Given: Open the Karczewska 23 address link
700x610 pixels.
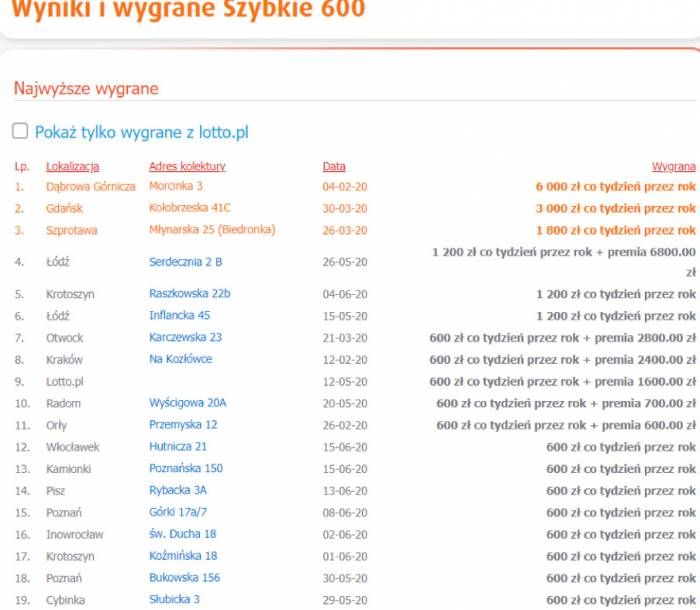Looking at the screenshot, I should 185,337.
